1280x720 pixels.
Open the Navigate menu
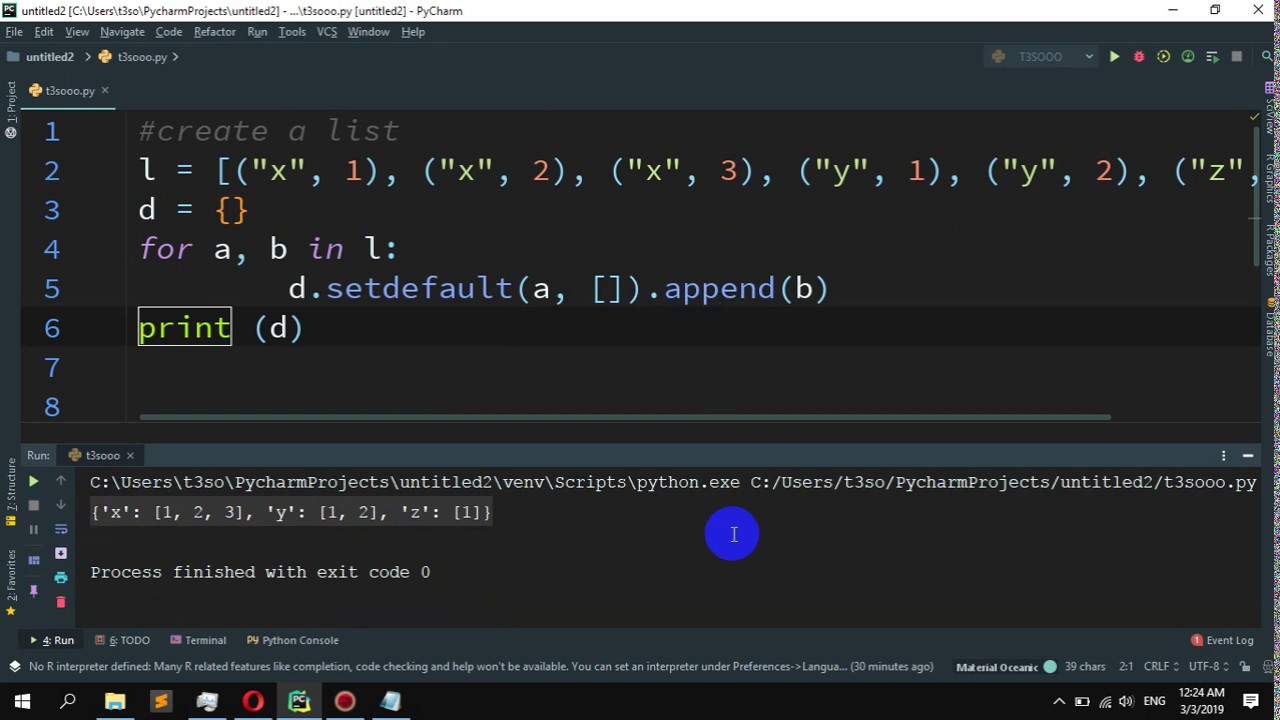122,32
